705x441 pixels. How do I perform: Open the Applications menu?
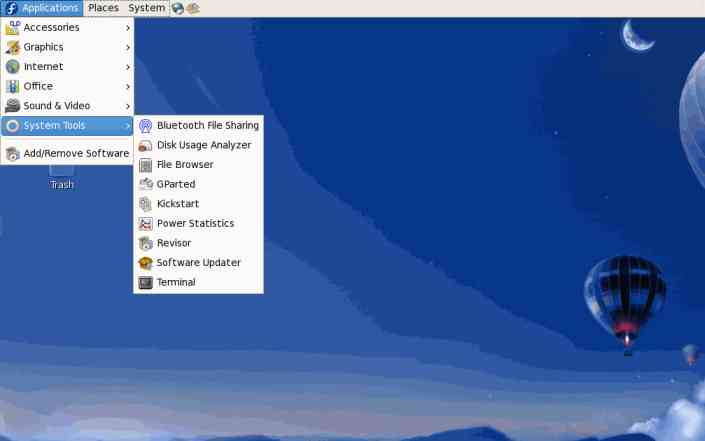(42, 8)
